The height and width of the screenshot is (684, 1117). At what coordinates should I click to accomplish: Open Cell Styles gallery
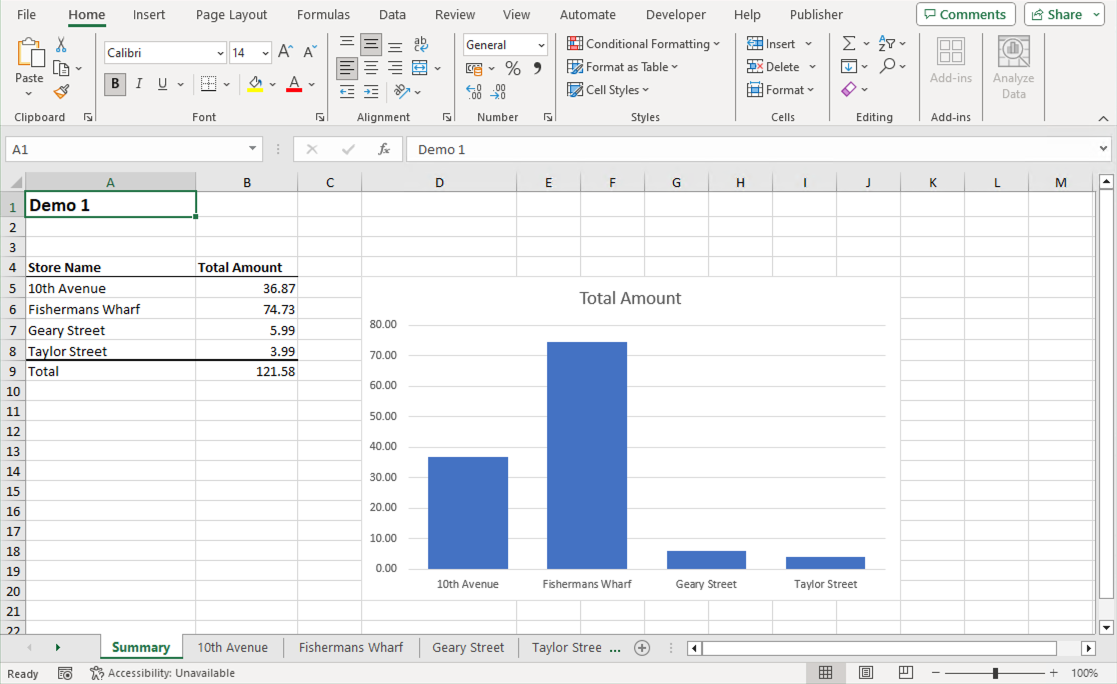pos(607,90)
